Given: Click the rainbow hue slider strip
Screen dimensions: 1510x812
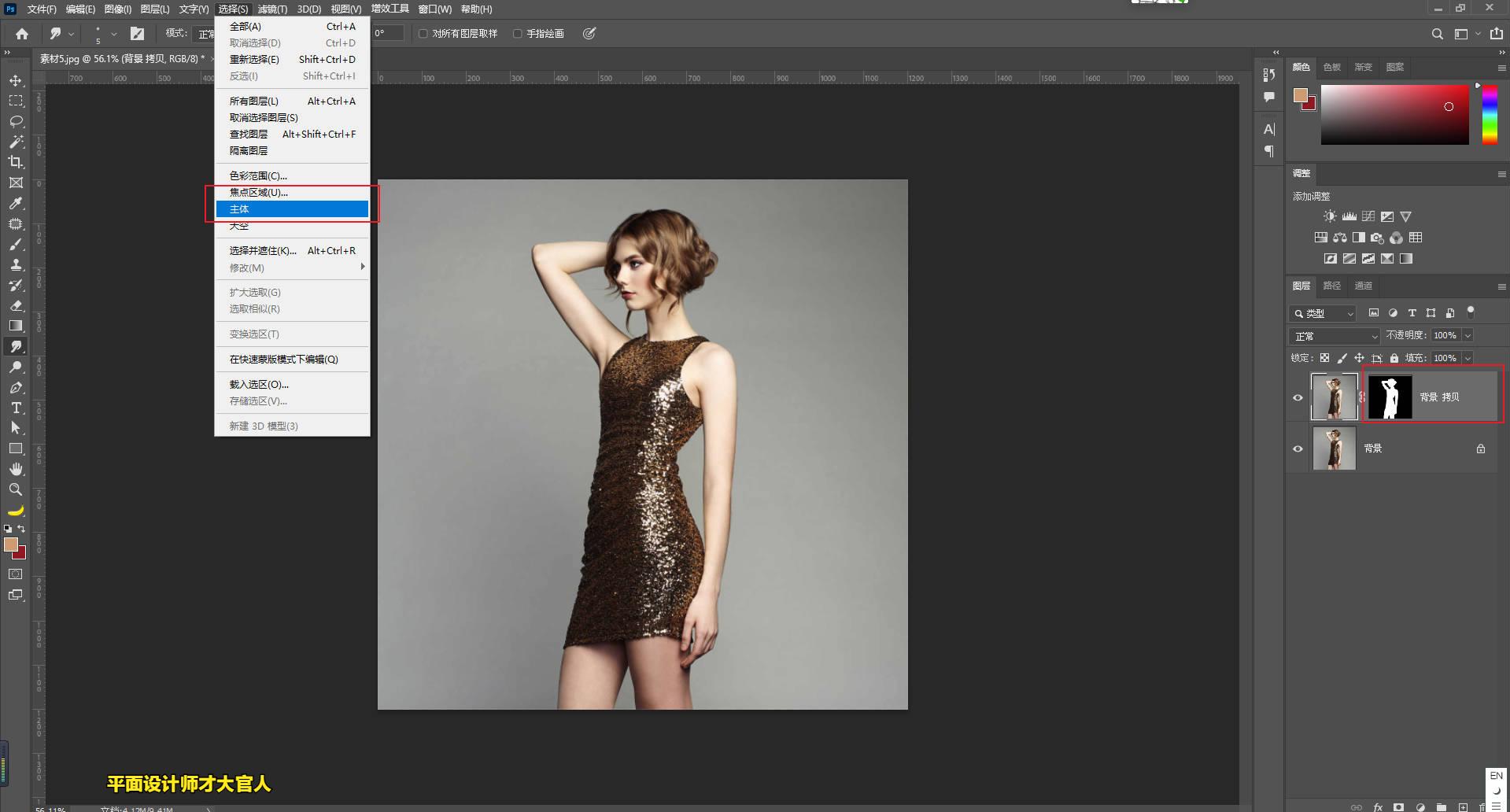Looking at the screenshot, I should (1490, 115).
